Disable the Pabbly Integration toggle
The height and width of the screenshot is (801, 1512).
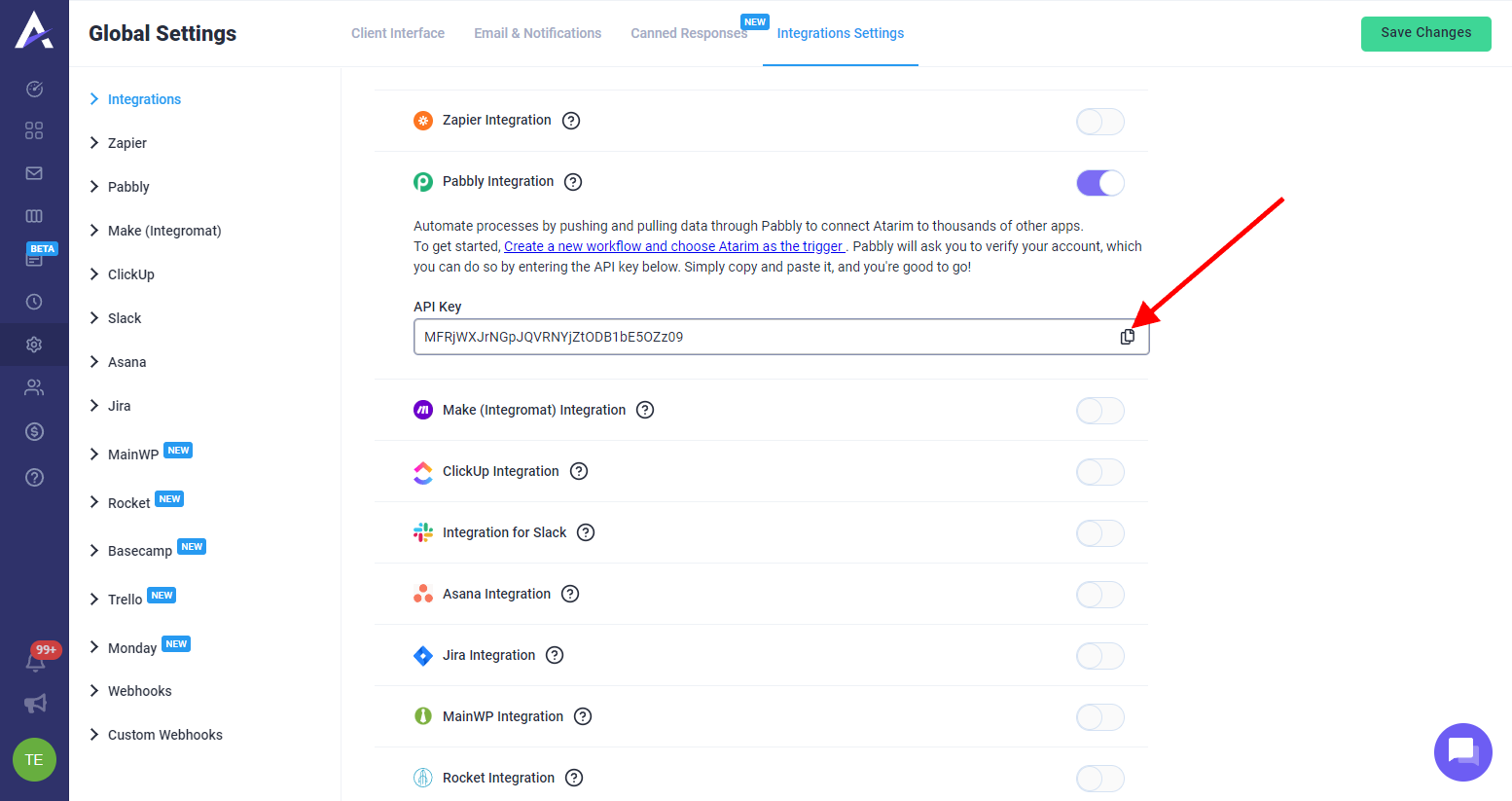[1100, 183]
